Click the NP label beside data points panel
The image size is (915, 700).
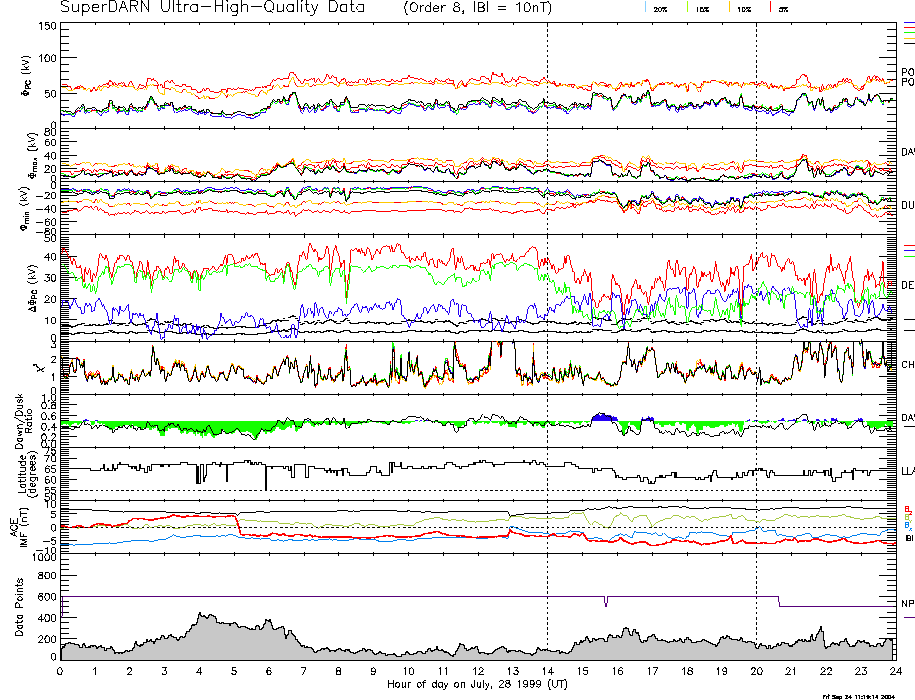coord(907,603)
